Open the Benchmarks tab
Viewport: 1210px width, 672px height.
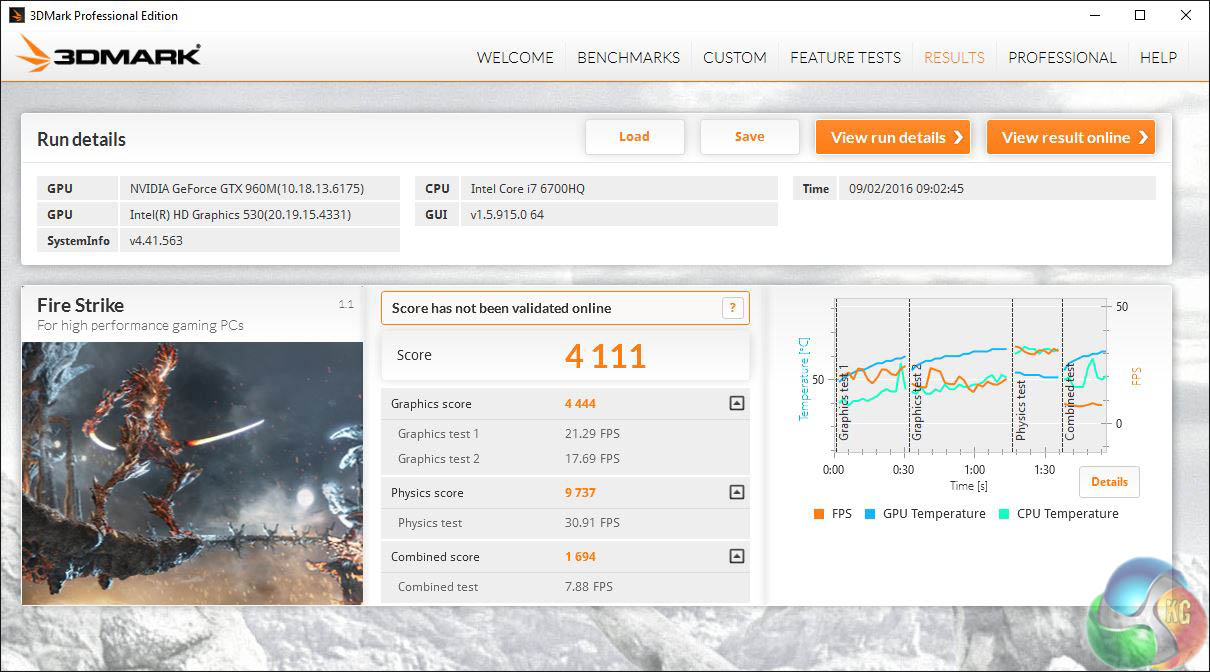click(x=628, y=57)
